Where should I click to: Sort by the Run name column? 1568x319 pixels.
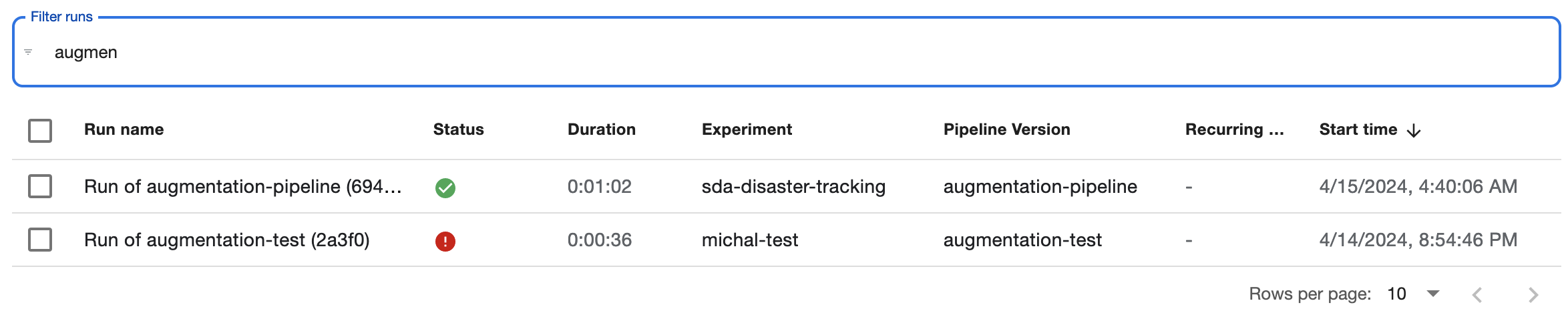(124, 129)
